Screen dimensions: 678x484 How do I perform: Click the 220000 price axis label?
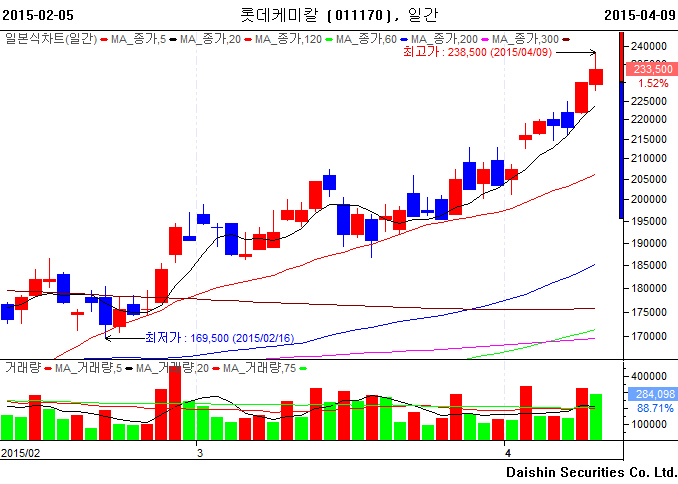pyautogui.click(x=649, y=120)
